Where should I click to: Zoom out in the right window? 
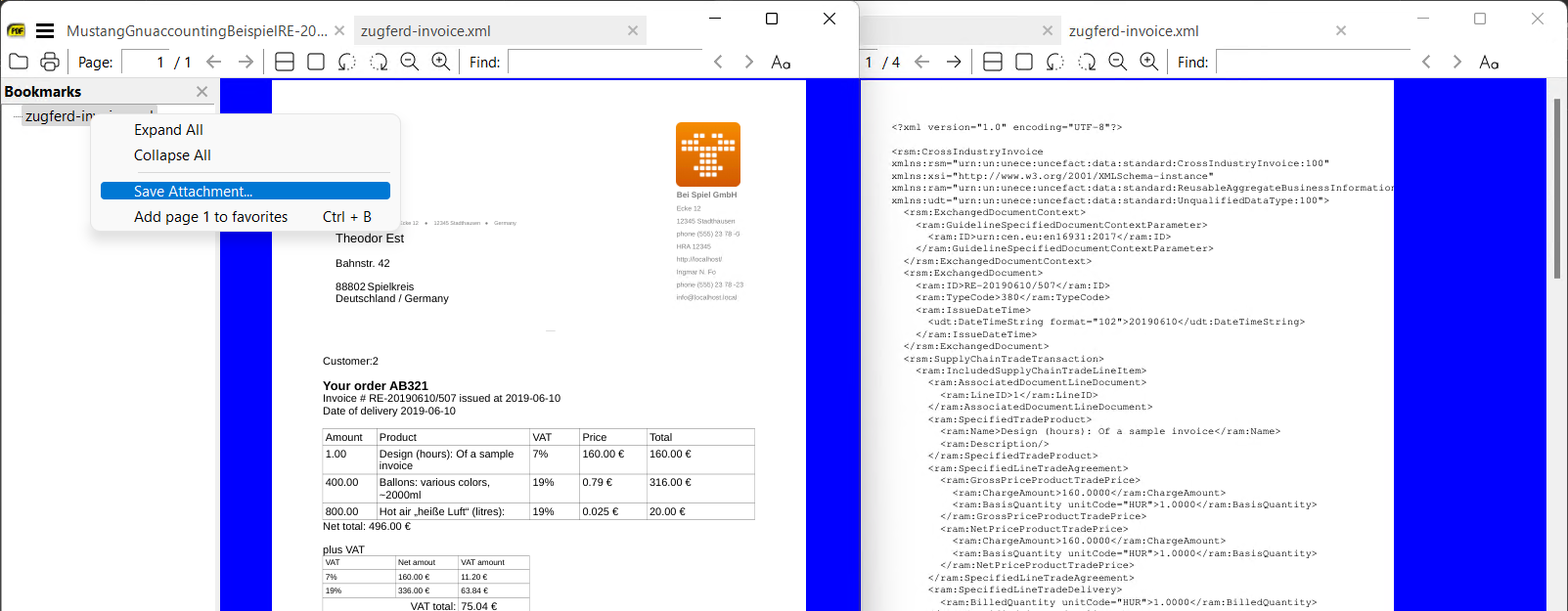pos(1118,62)
